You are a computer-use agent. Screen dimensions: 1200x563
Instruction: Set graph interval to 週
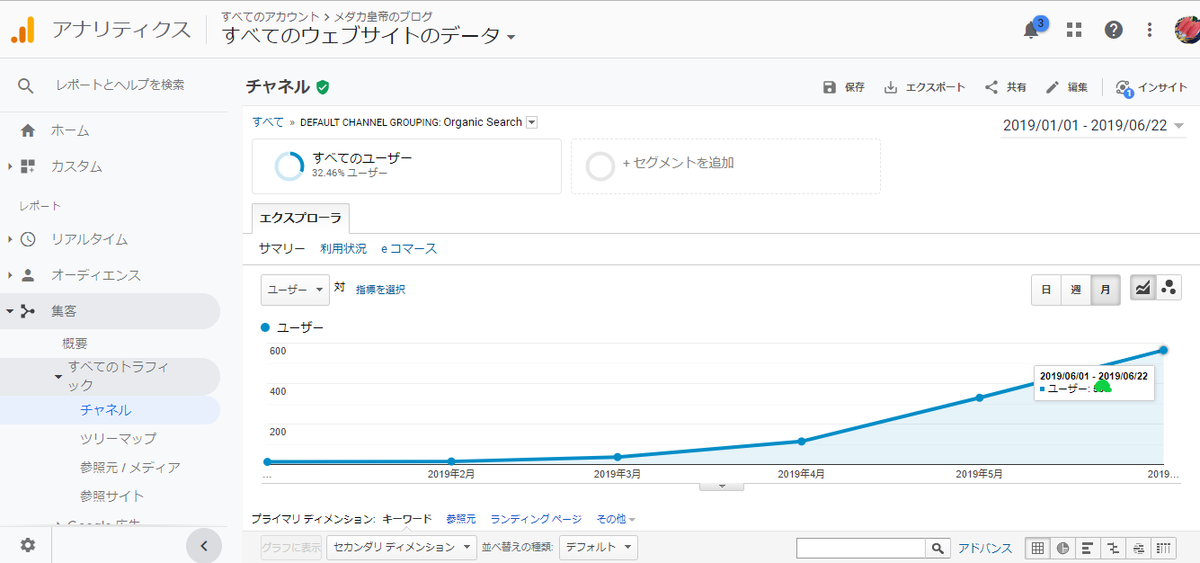click(1076, 289)
